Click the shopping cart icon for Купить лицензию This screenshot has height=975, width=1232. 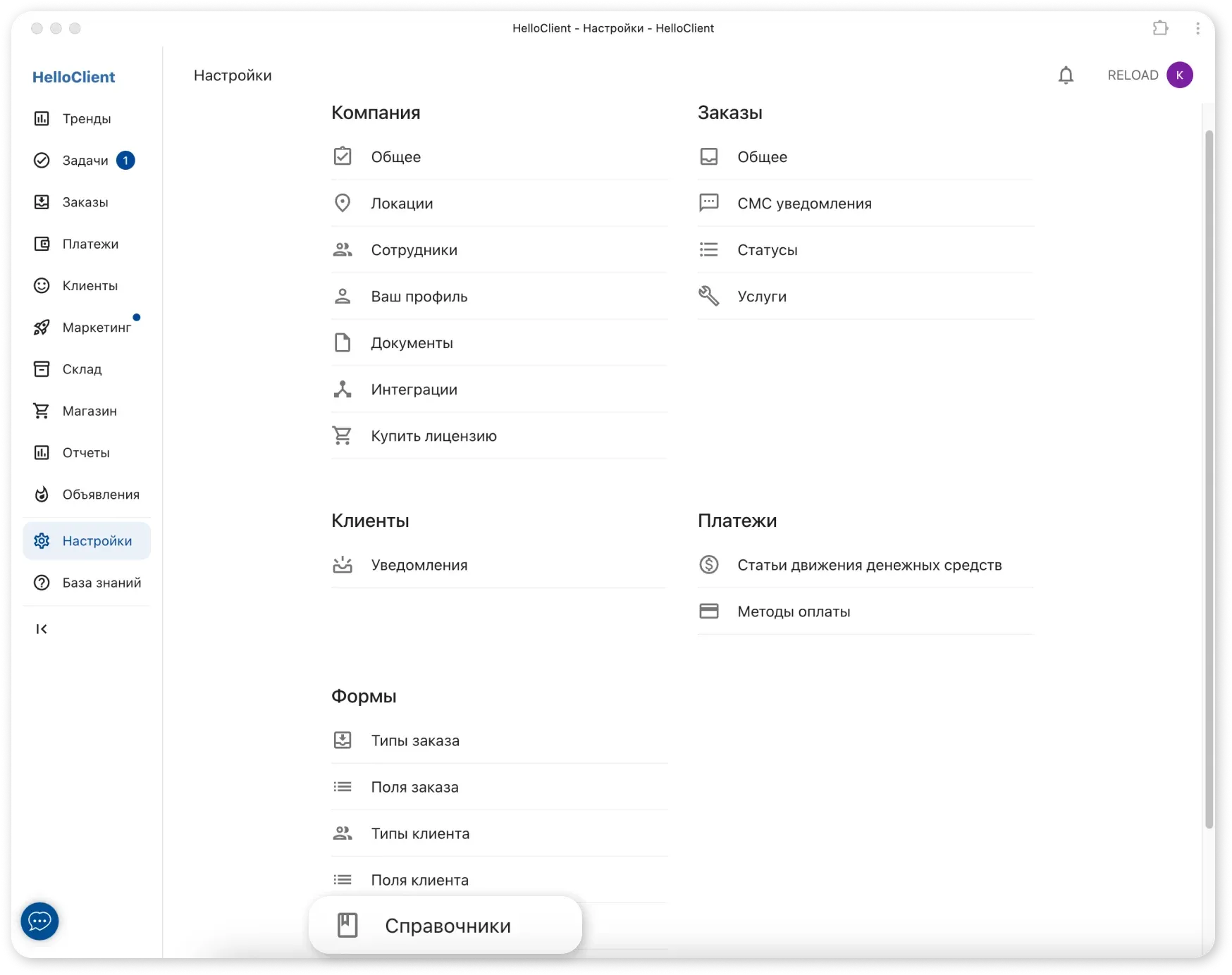pos(343,435)
